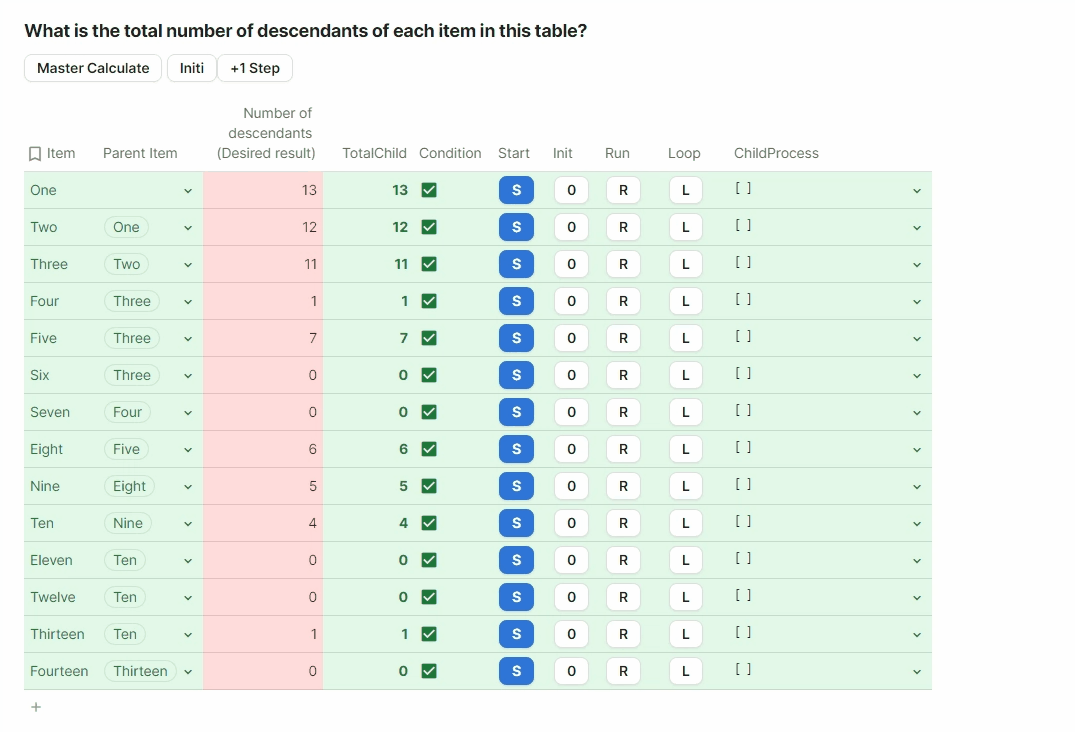Click the desired result cell for Eight
This screenshot has width=1075, height=732.
pyautogui.click(x=263, y=449)
